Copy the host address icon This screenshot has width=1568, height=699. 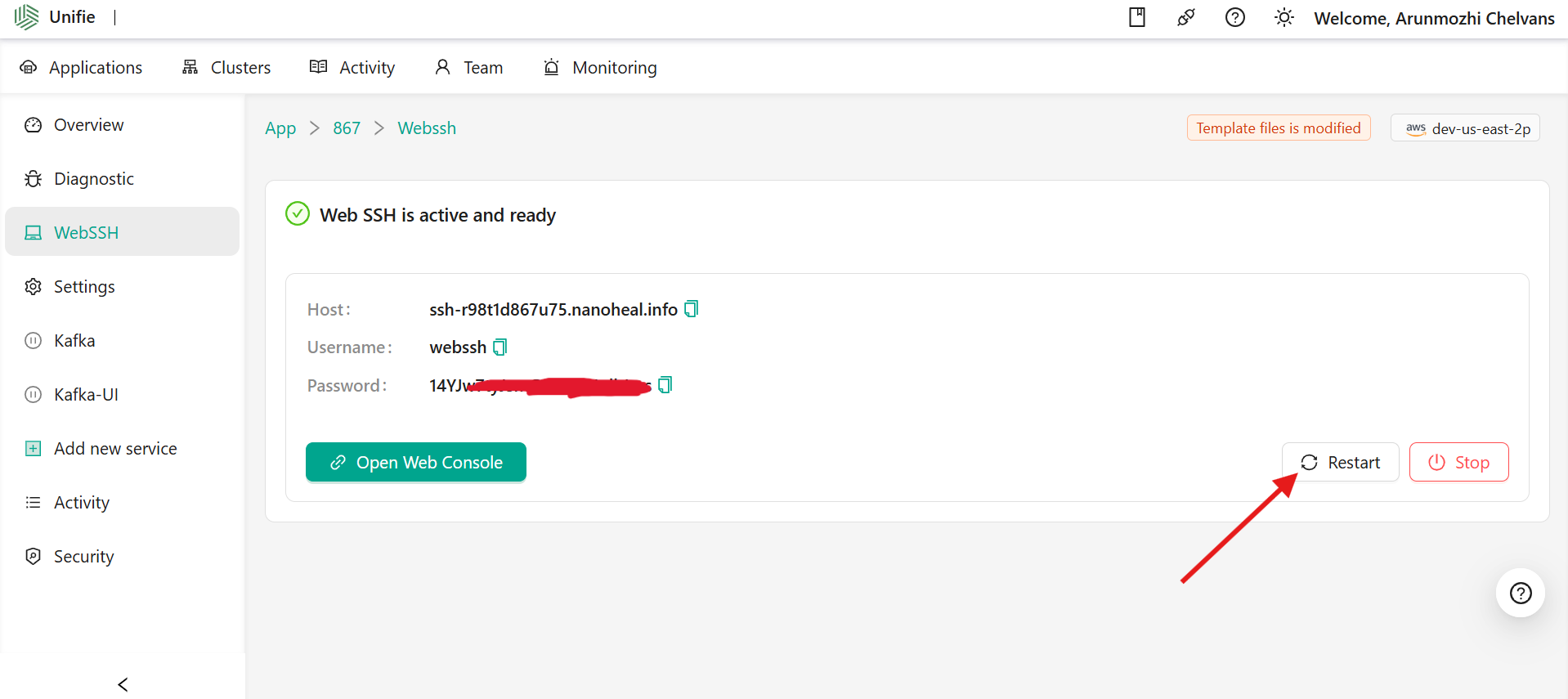pyautogui.click(x=692, y=309)
